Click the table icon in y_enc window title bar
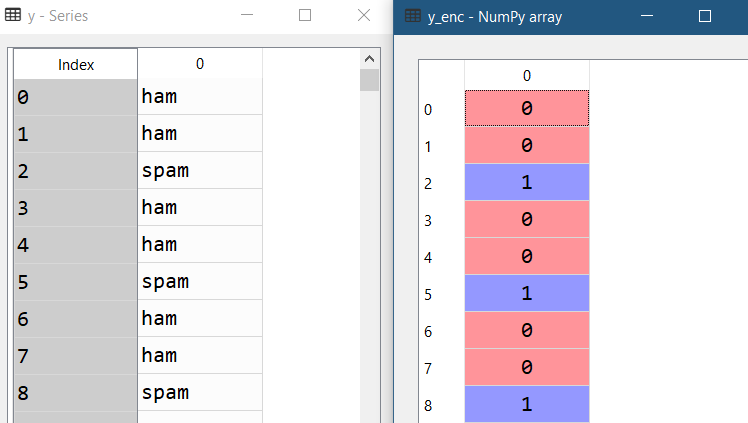Image resolution: width=748 pixels, height=423 pixels. [x=413, y=16]
